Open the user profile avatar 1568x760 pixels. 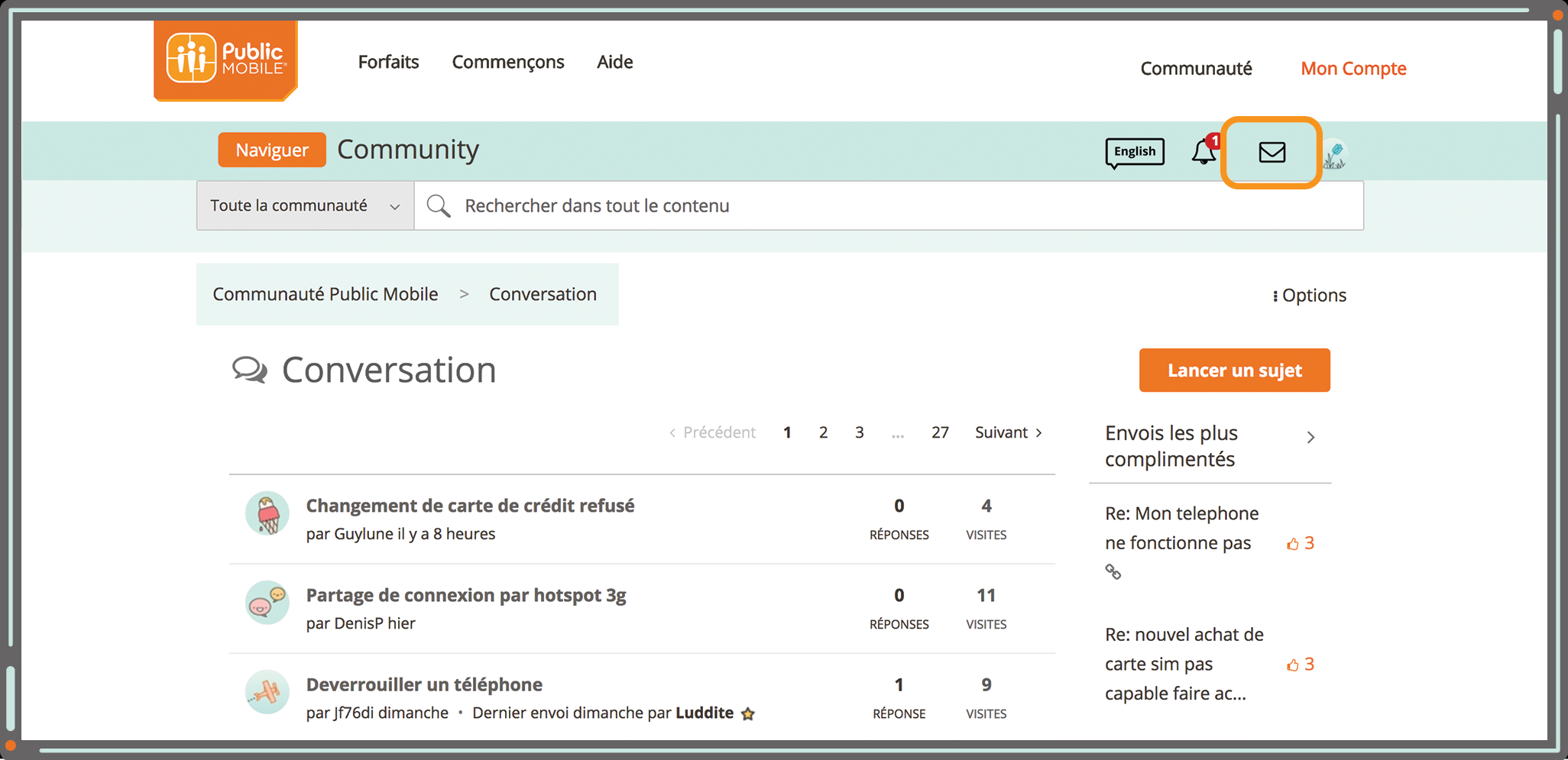point(1335,155)
